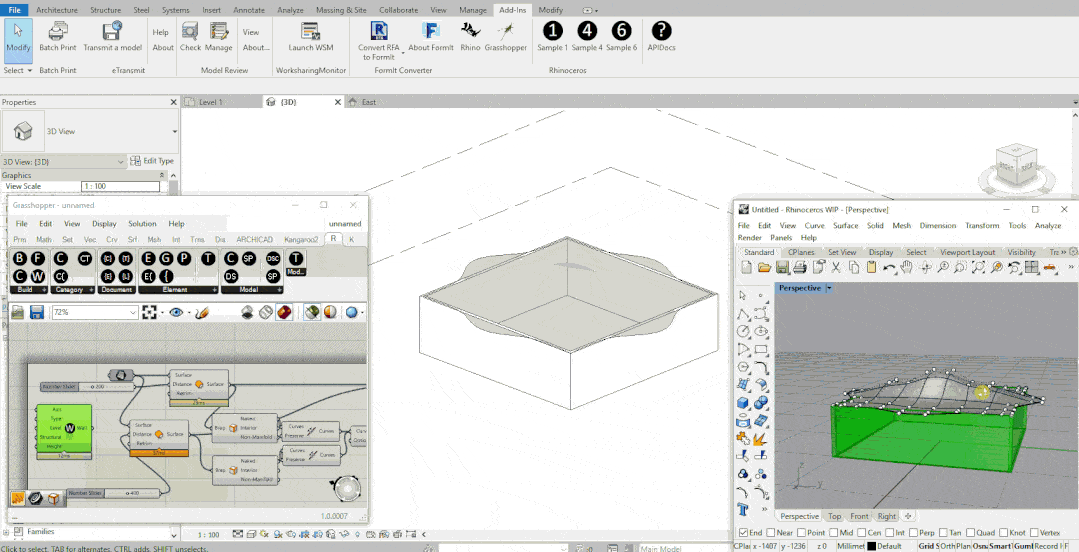Click Grasshopper open file icon
The height and width of the screenshot is (552, 1079).
pos(19,312)
